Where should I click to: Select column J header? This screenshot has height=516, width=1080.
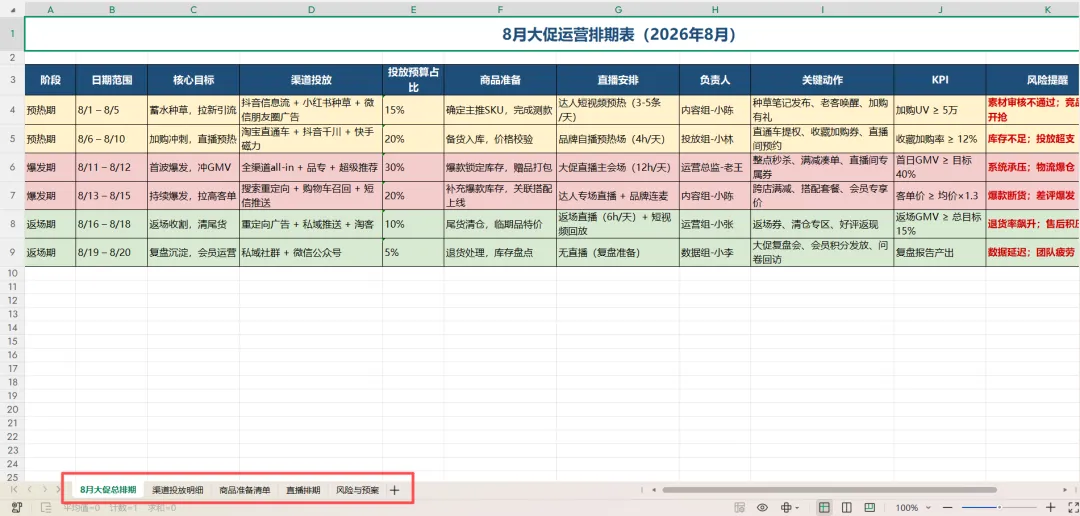(x=940, y=10)
